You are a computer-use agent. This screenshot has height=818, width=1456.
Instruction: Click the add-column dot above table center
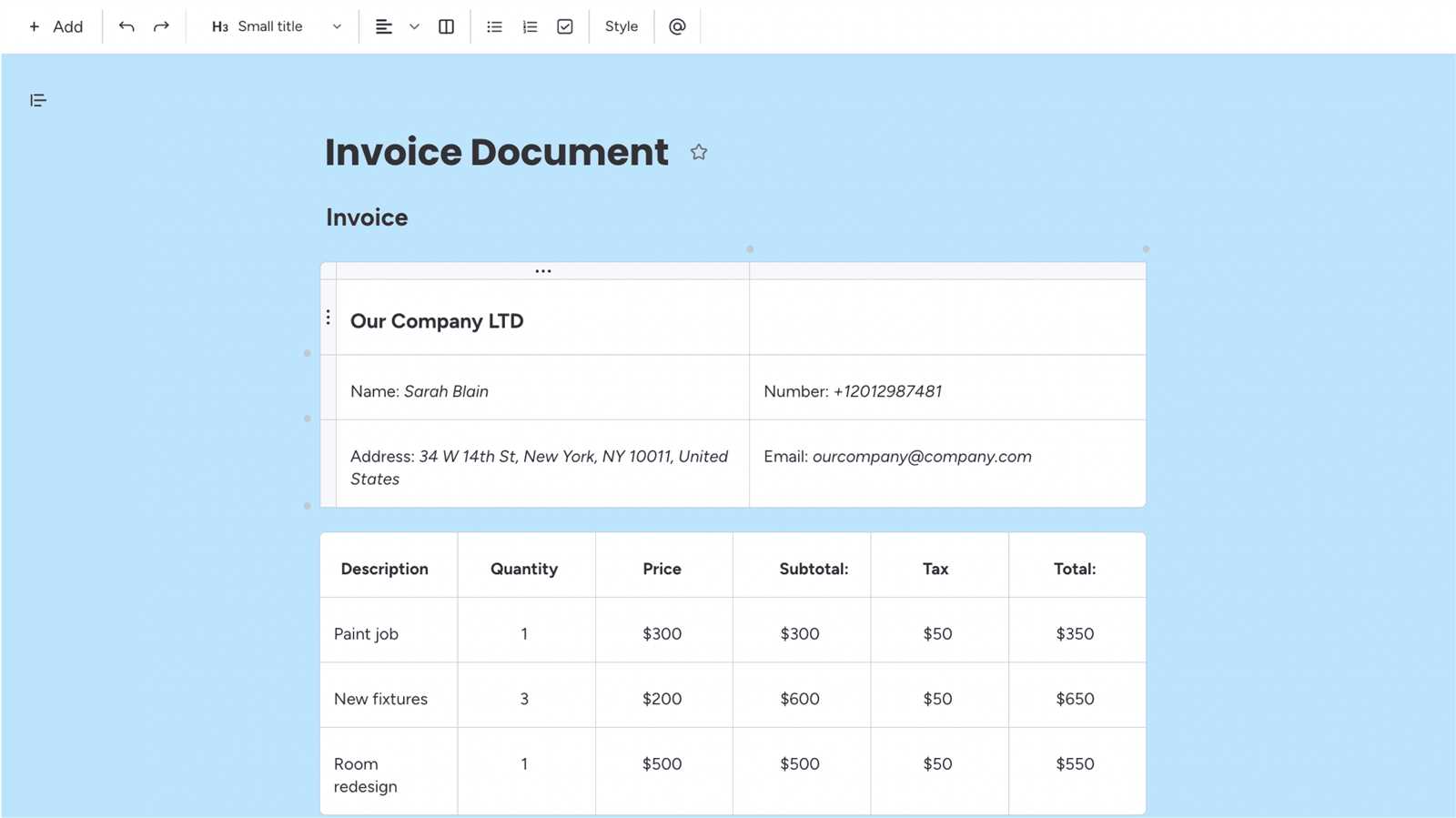pos(750,248)
